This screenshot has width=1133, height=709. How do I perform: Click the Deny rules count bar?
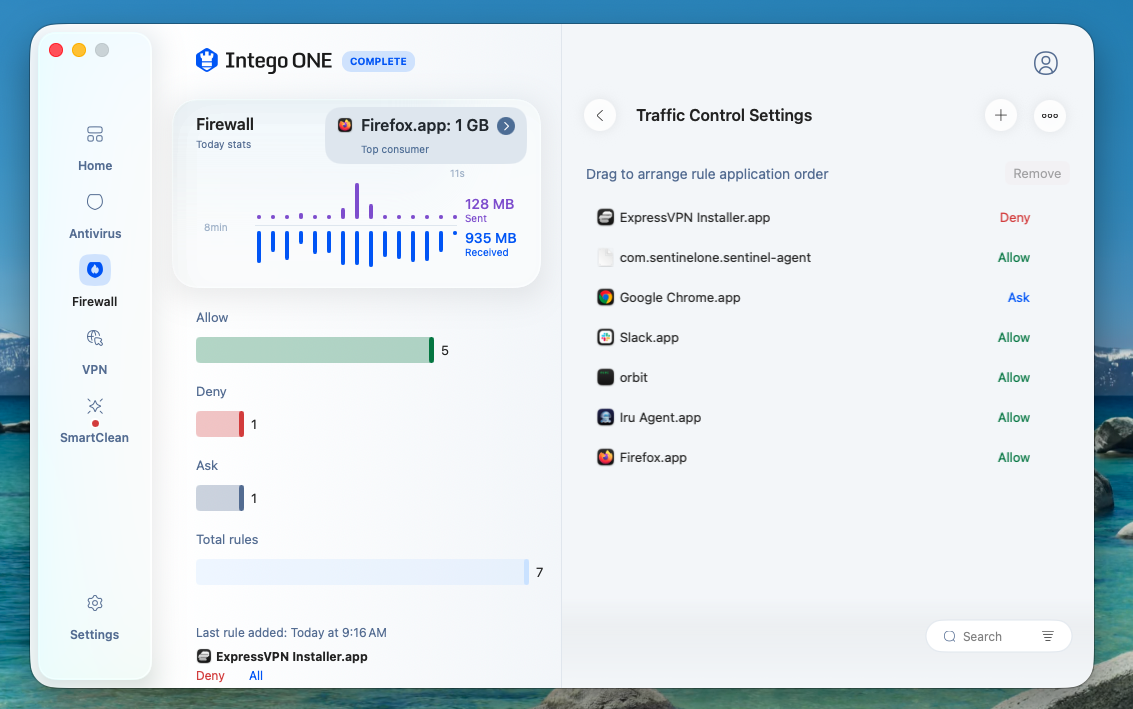point(220,424)
